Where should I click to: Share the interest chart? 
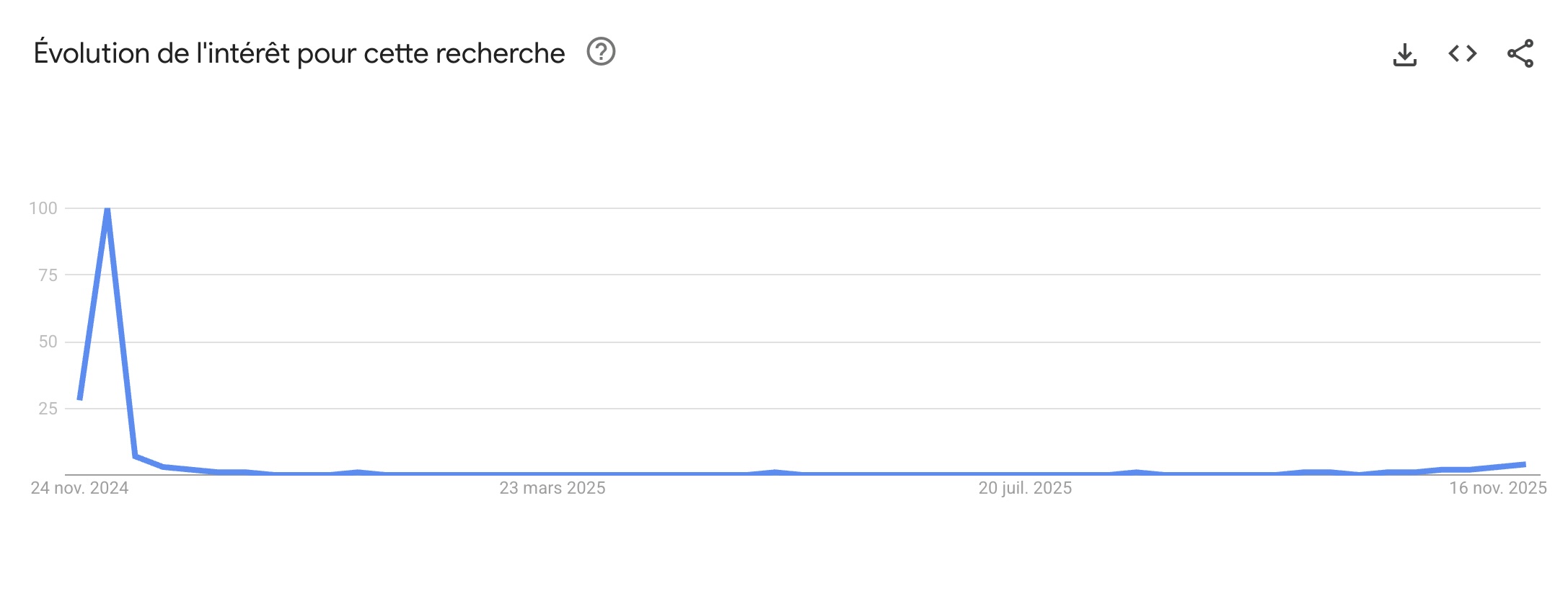pos(1520,53)
